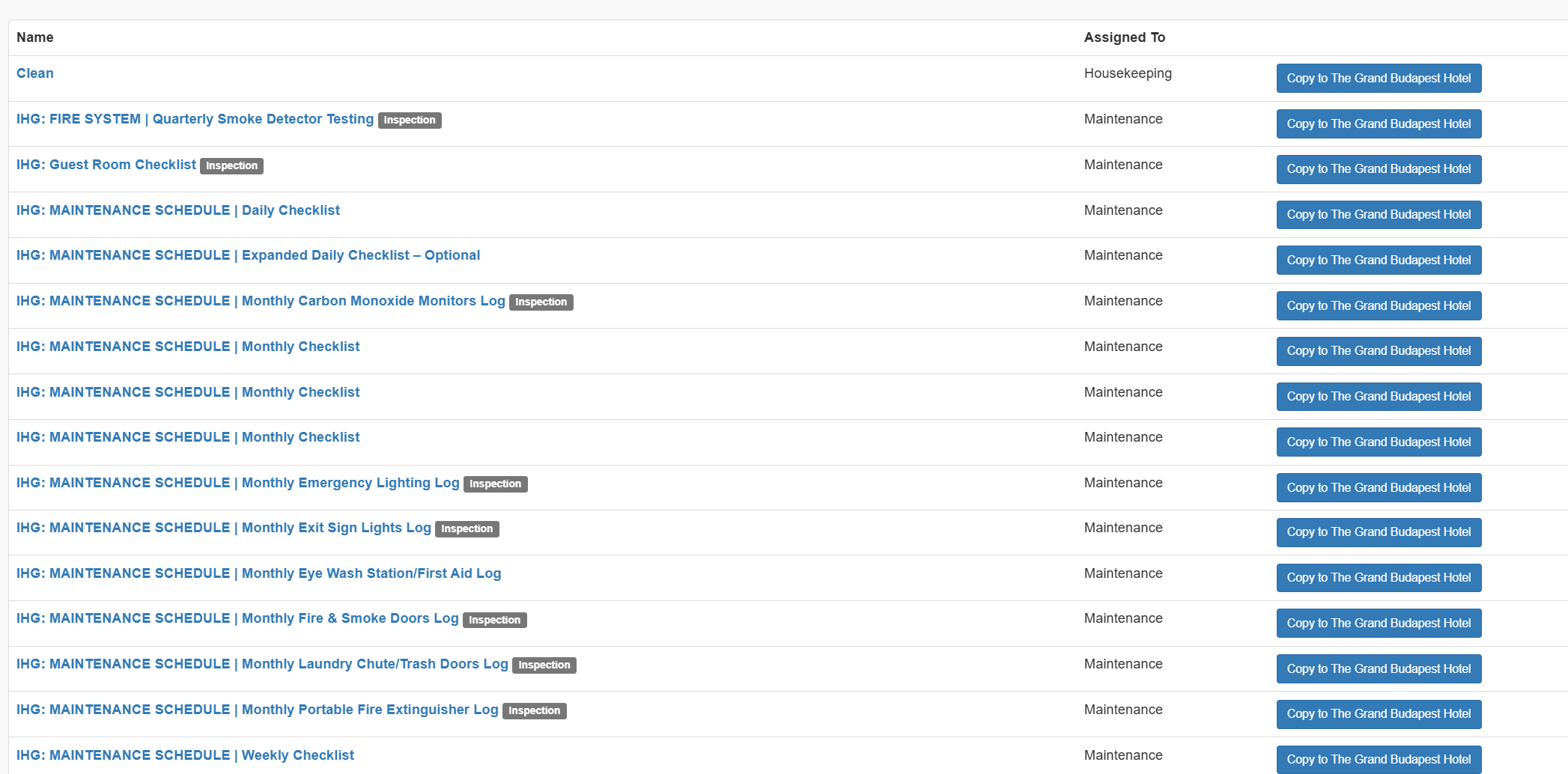The width and height of the screenshot is (1568, 774).
Task: Open Expanded Daily Checklist – Optional link
Action: [x=248, y=255]
